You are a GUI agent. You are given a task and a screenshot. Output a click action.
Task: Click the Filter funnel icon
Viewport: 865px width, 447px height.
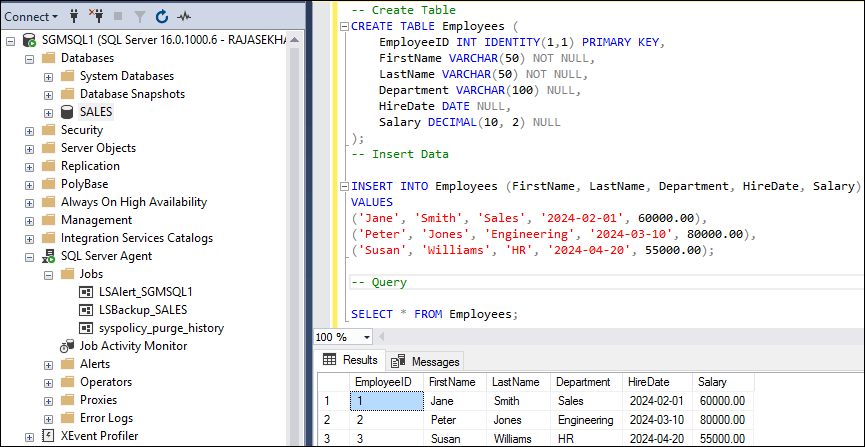pyautogui.click(x=139, y=16)
